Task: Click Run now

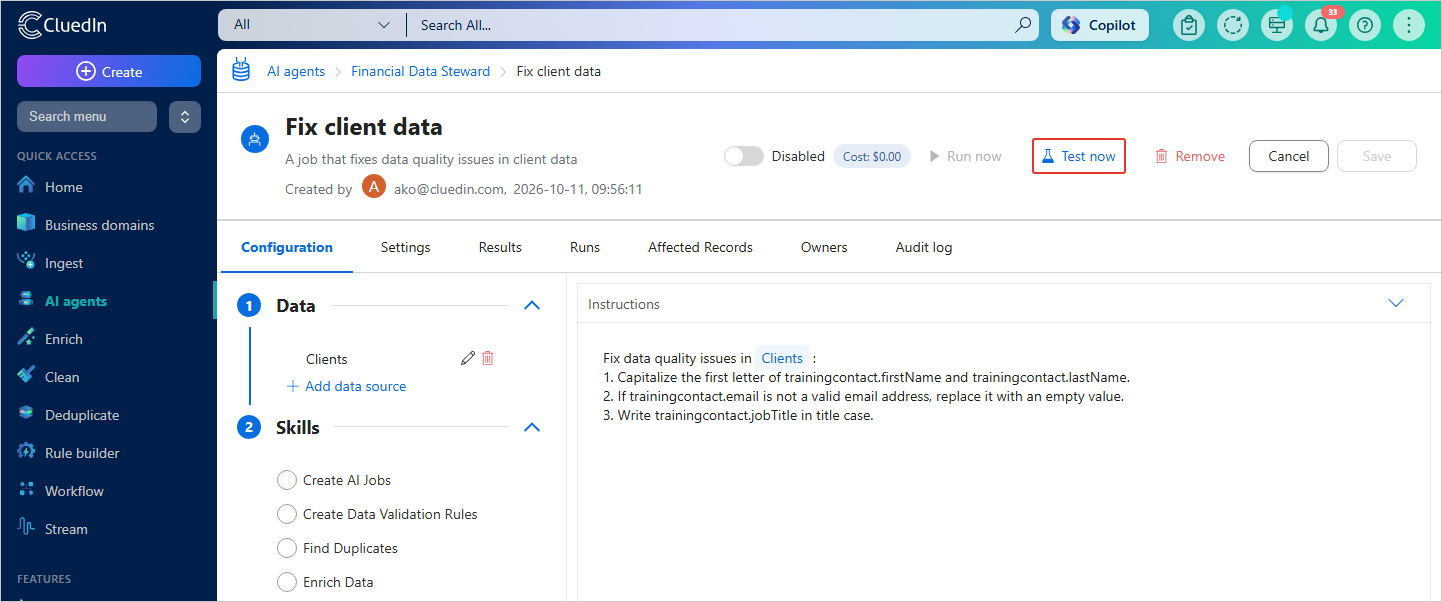Action: click(965, 156)
